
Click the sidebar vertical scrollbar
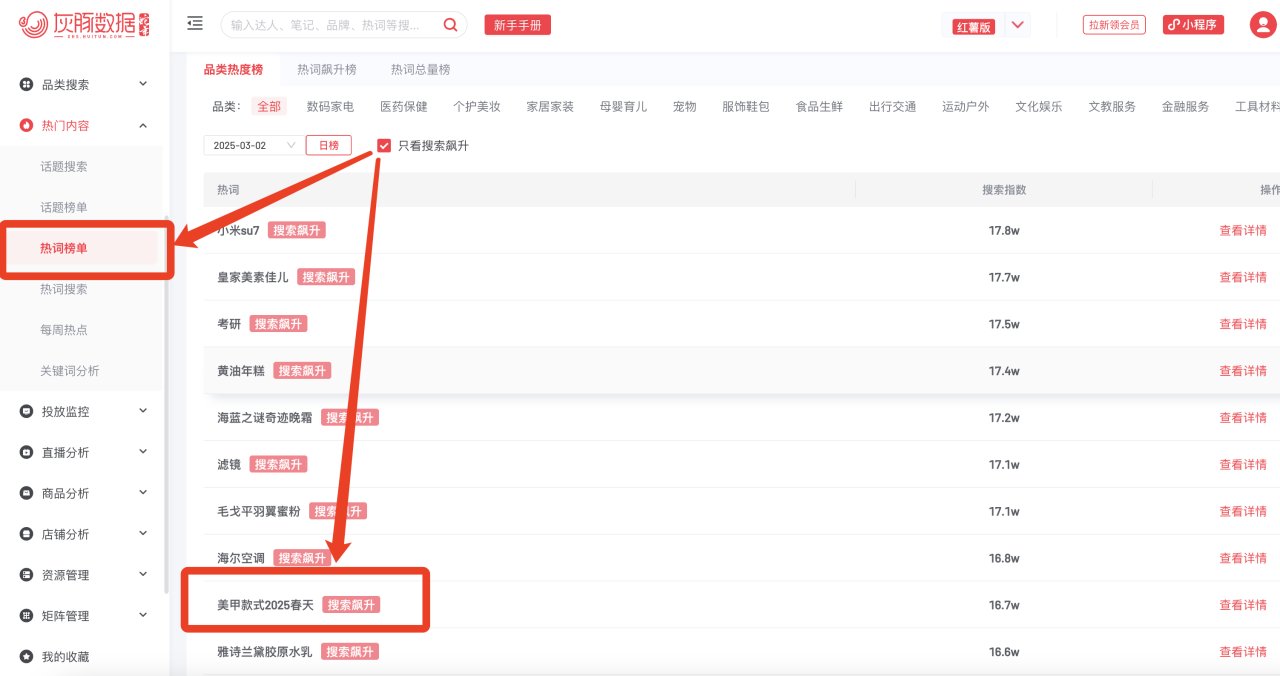tap(166, 400)
